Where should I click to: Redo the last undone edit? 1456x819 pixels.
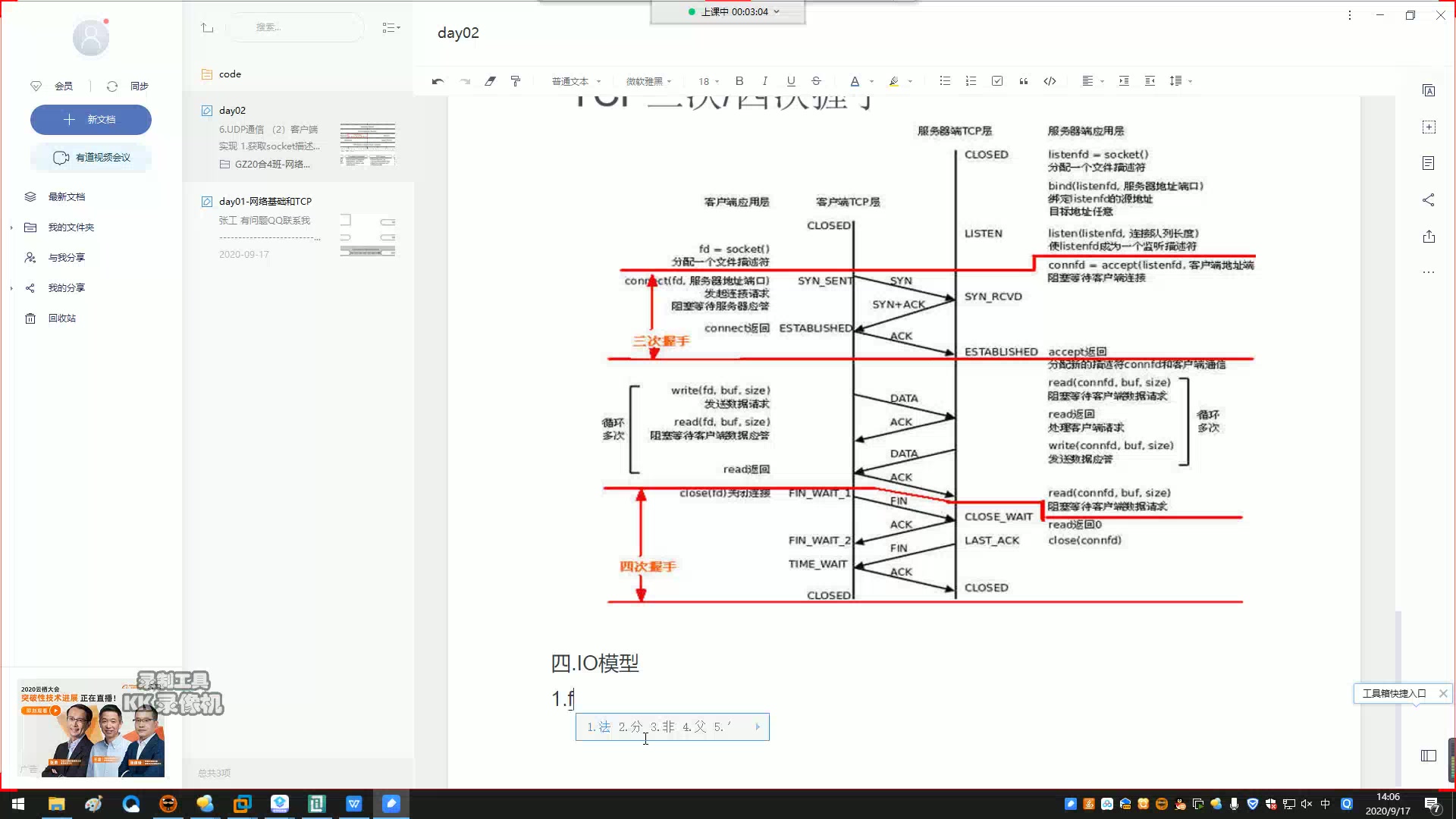coord(465,81)
